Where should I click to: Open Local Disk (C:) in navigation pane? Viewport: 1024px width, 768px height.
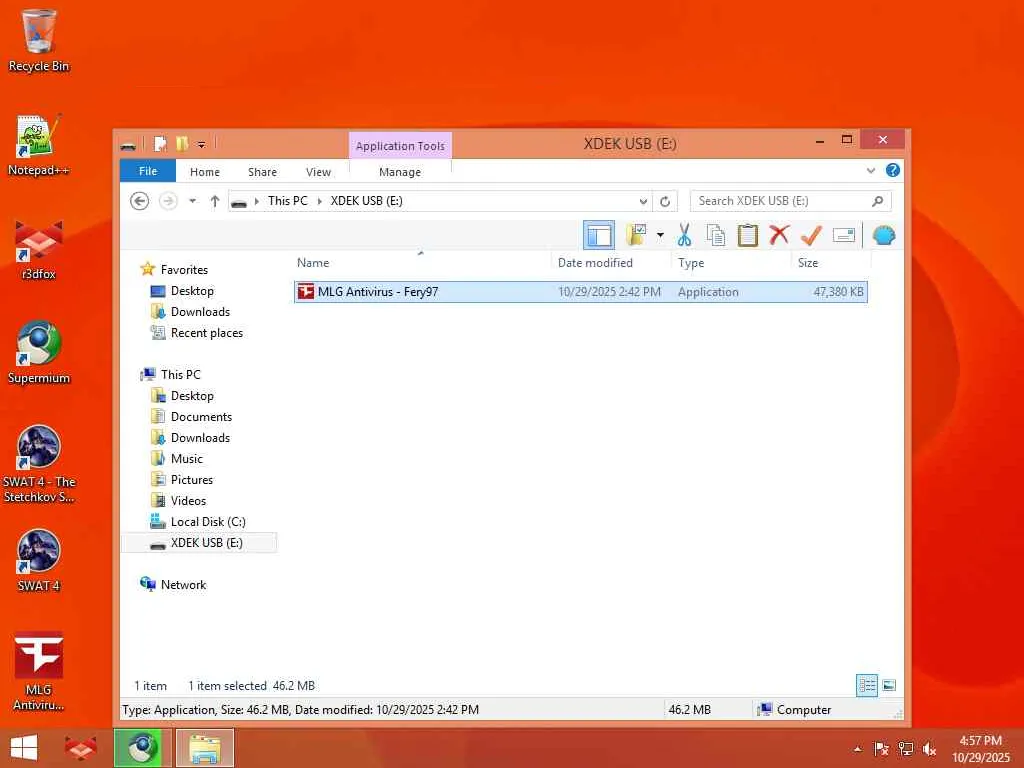coord(208,522)
